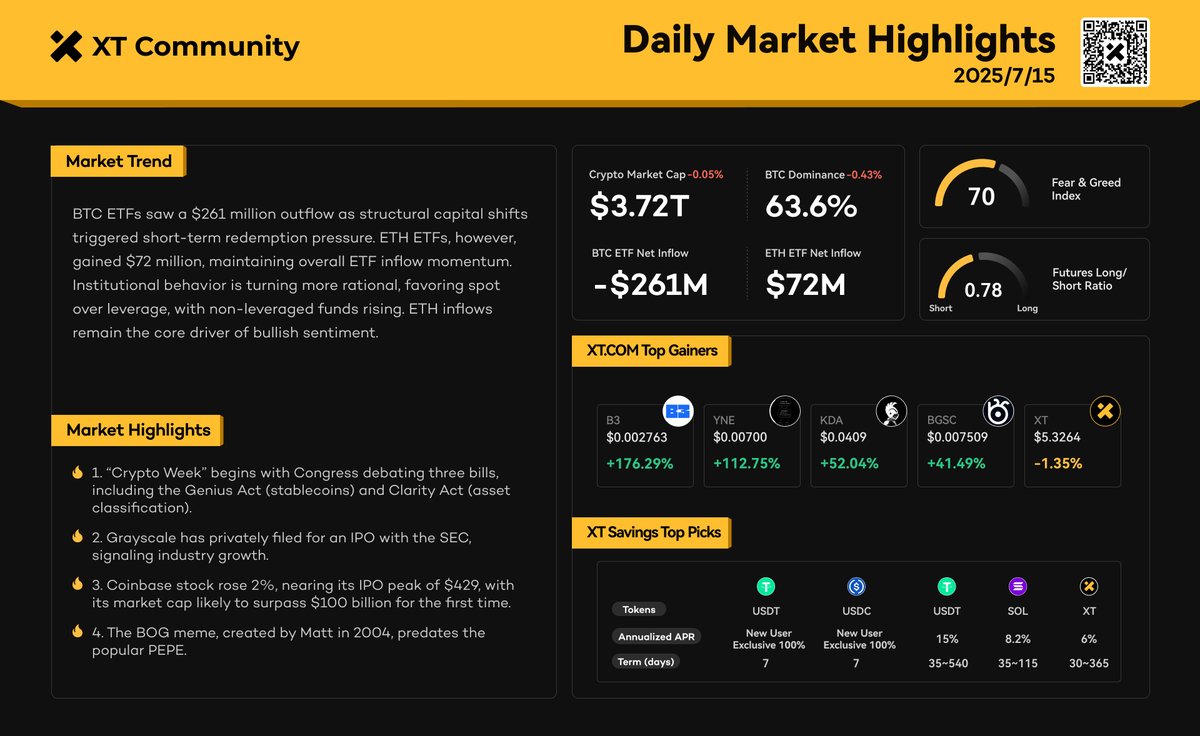Viewport: 1200px width, 736px height.
Task: Click the $72M ETH ETF net inflow
Action: 806,285
